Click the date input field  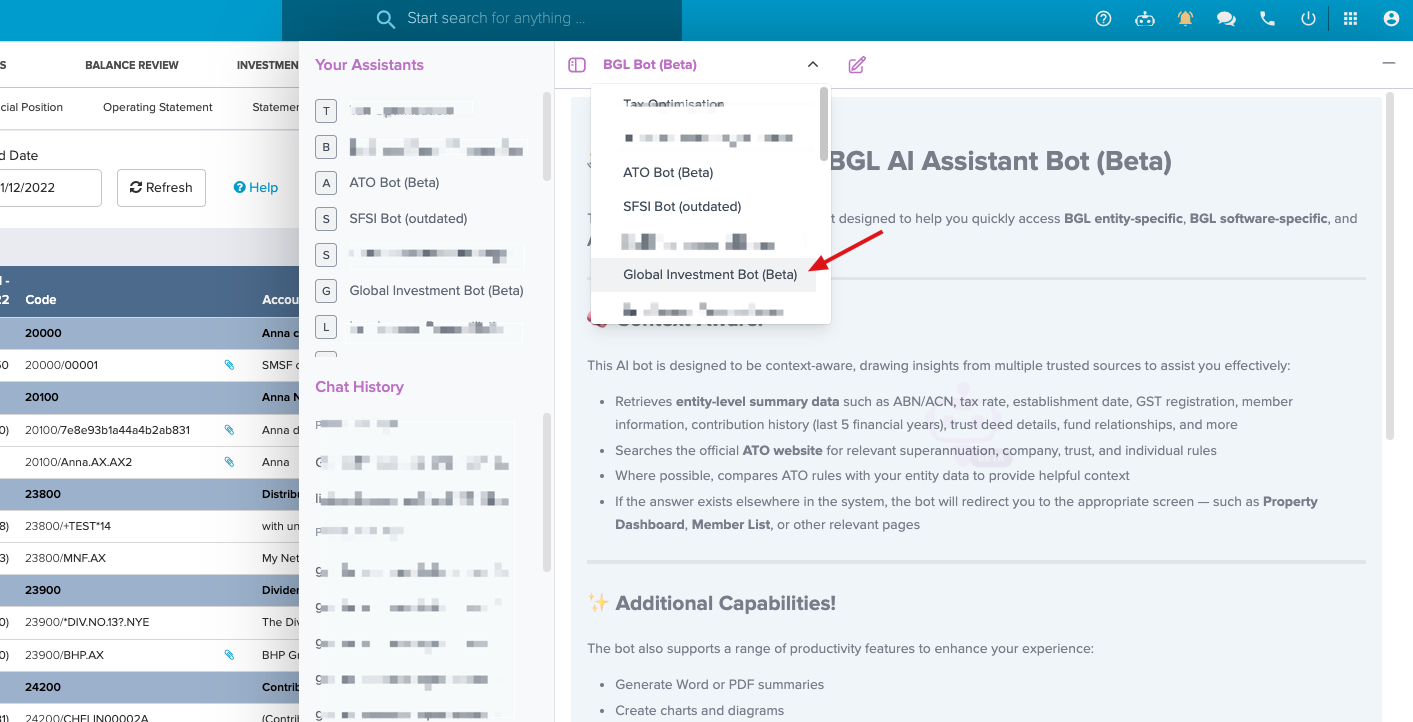coord(50,188)
